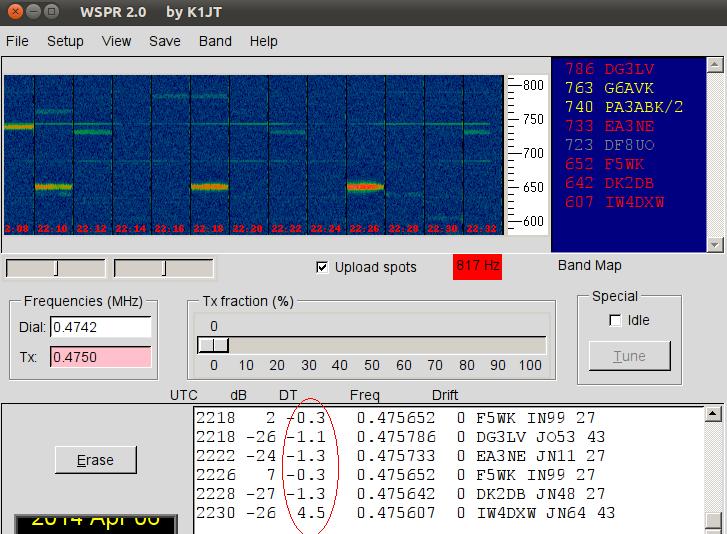Screen dimensions: 727x534
Task: Click the 700 mark on frequency scale
Action: (x=533, y=153)
